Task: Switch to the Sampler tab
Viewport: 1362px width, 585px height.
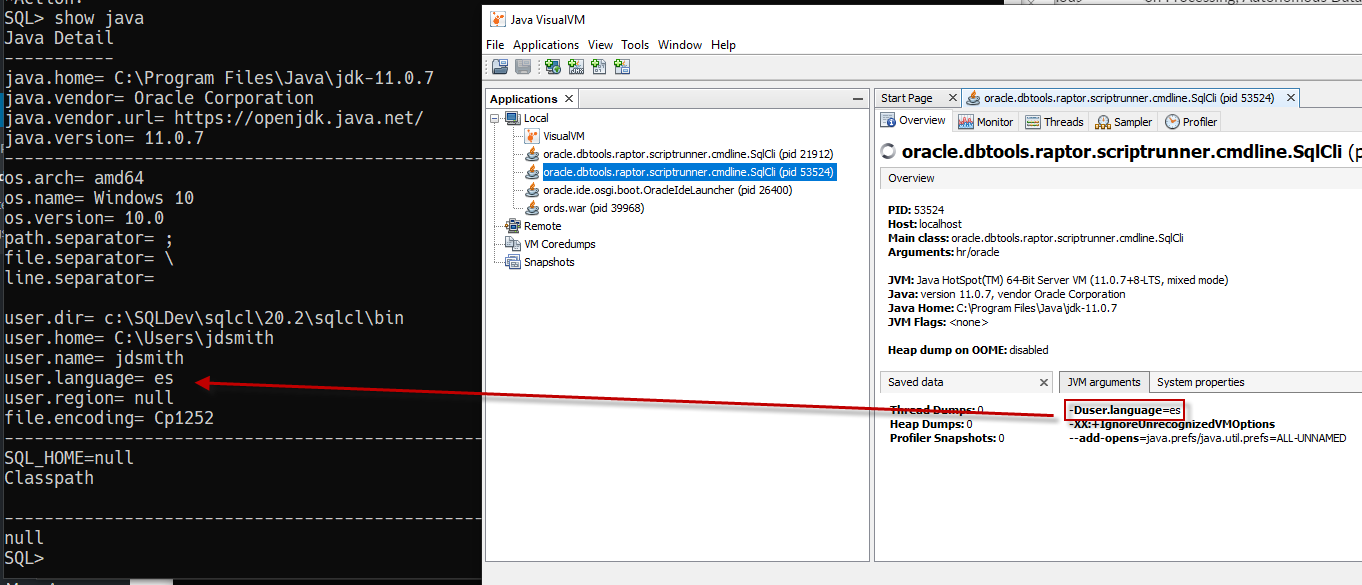Action: [1124, 122]
